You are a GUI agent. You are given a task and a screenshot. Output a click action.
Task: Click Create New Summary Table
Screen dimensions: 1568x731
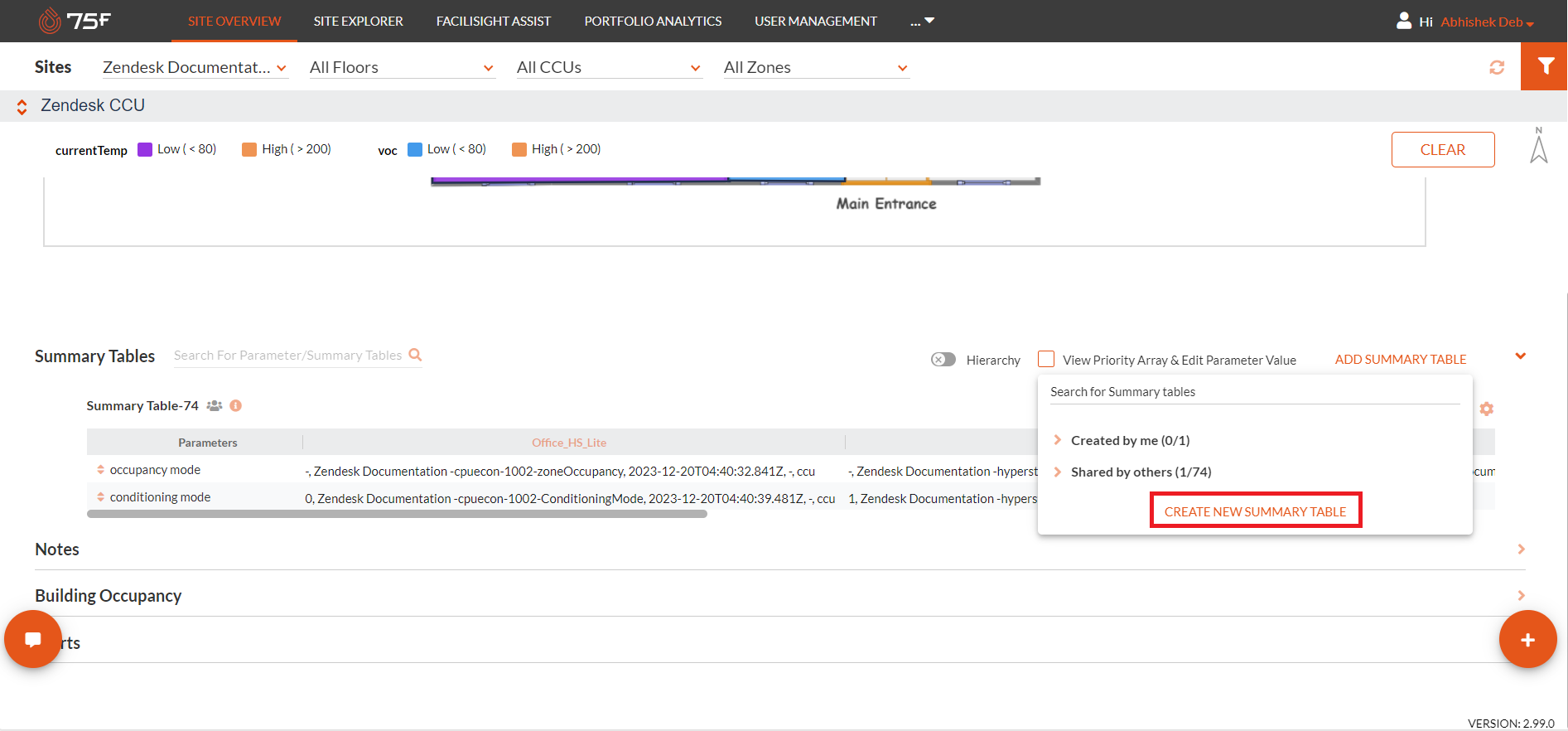click(1255, 511)
